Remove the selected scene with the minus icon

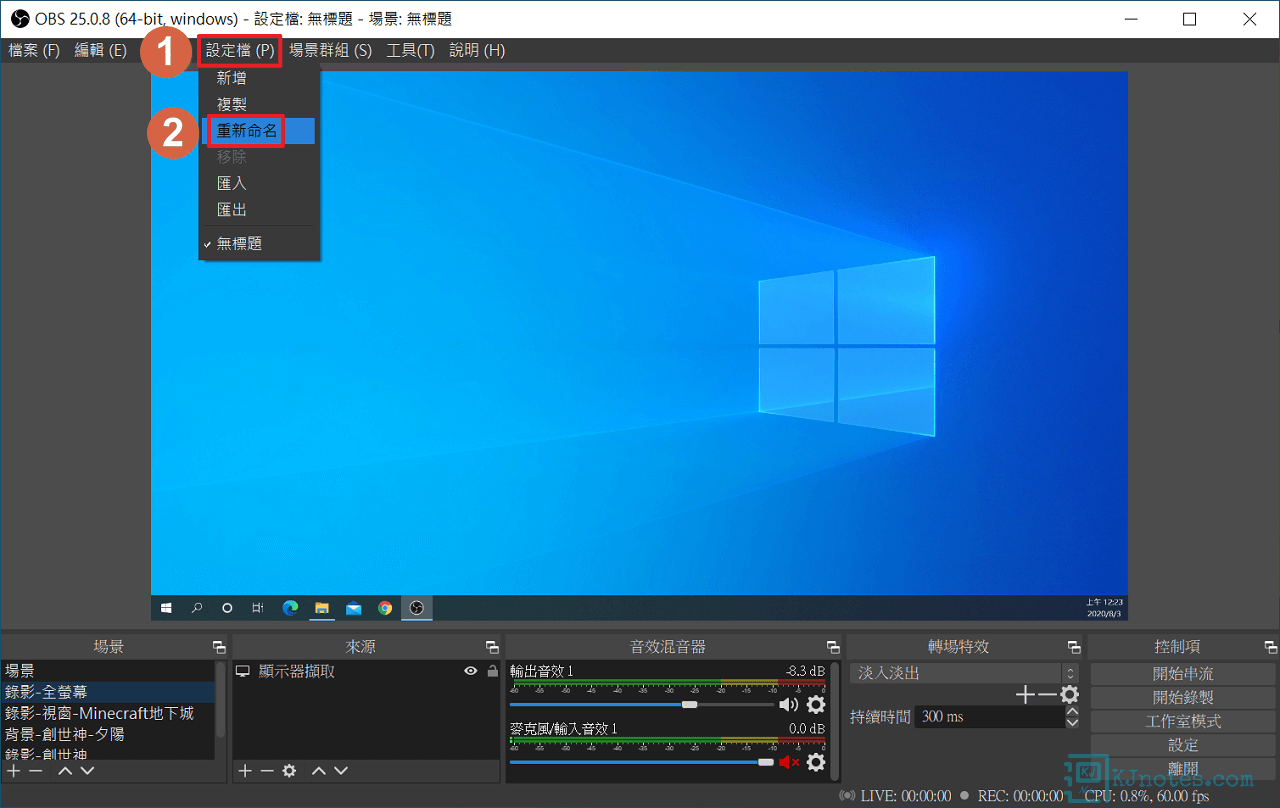click(x=35, y=771)
